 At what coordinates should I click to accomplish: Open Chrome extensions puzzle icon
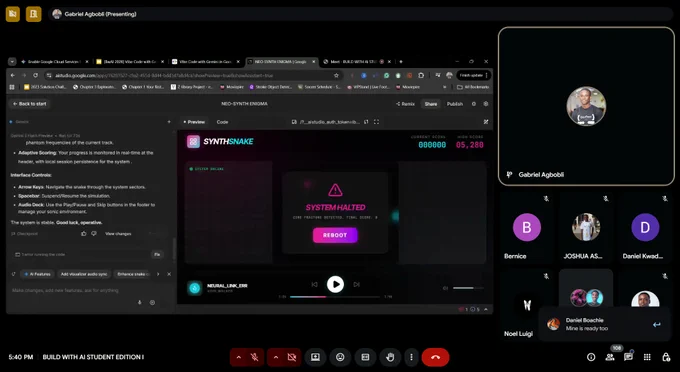click(421, 75)
